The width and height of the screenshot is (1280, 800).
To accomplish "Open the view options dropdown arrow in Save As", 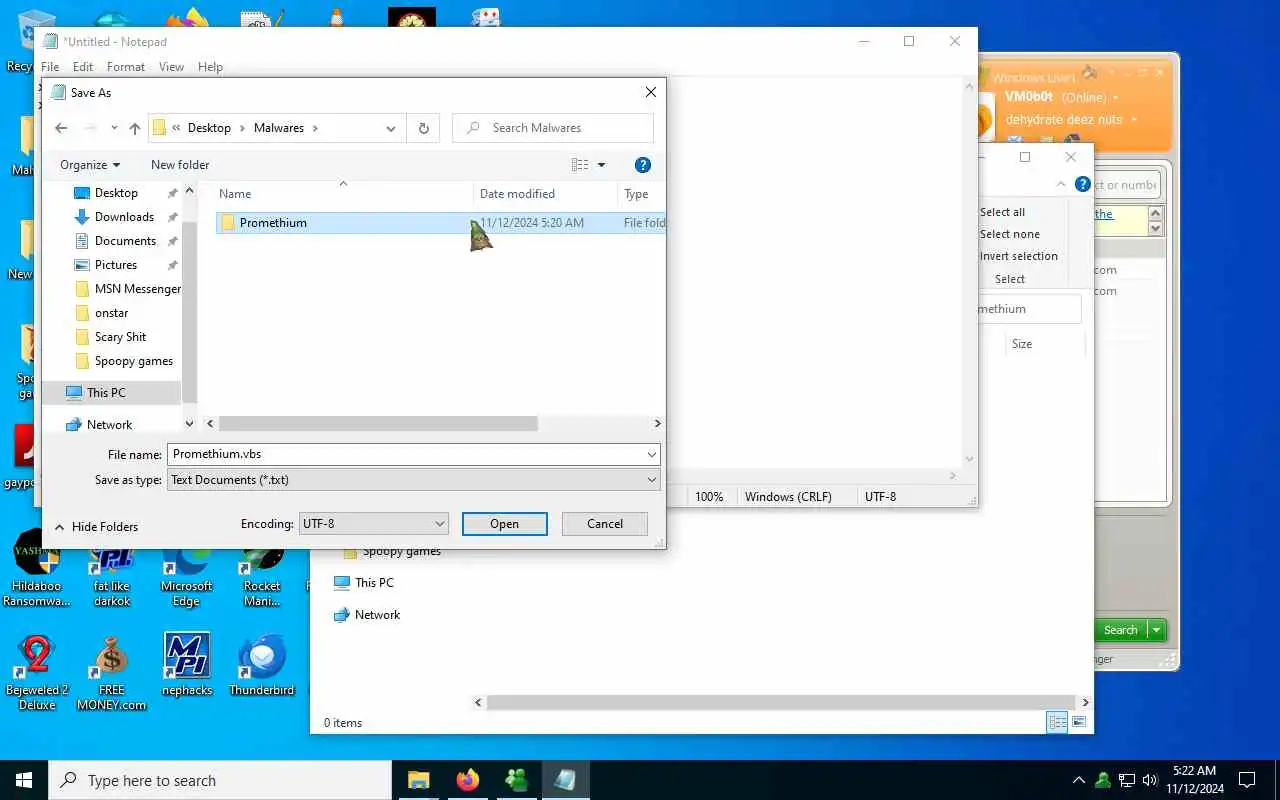I will click(x=601, y=165).
